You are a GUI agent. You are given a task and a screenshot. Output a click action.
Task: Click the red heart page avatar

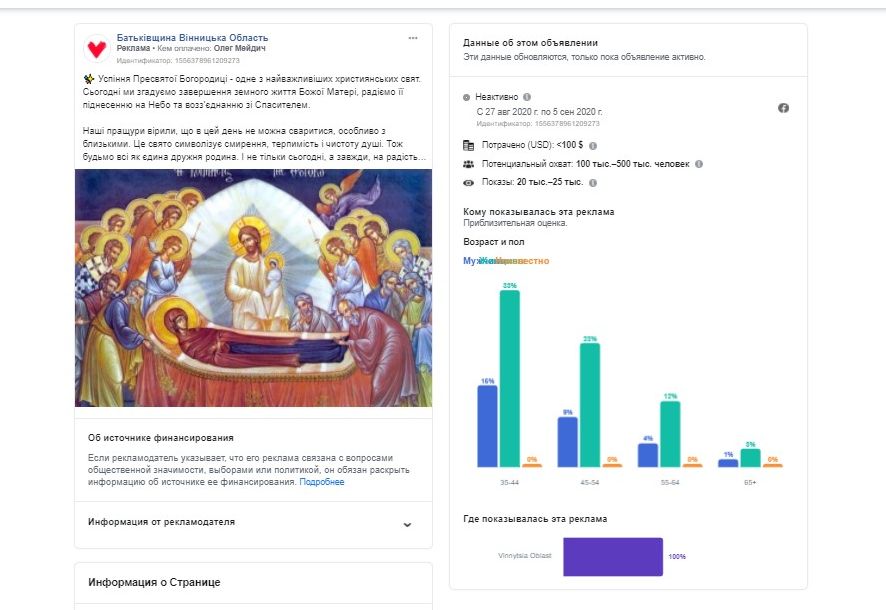point(97,48)
